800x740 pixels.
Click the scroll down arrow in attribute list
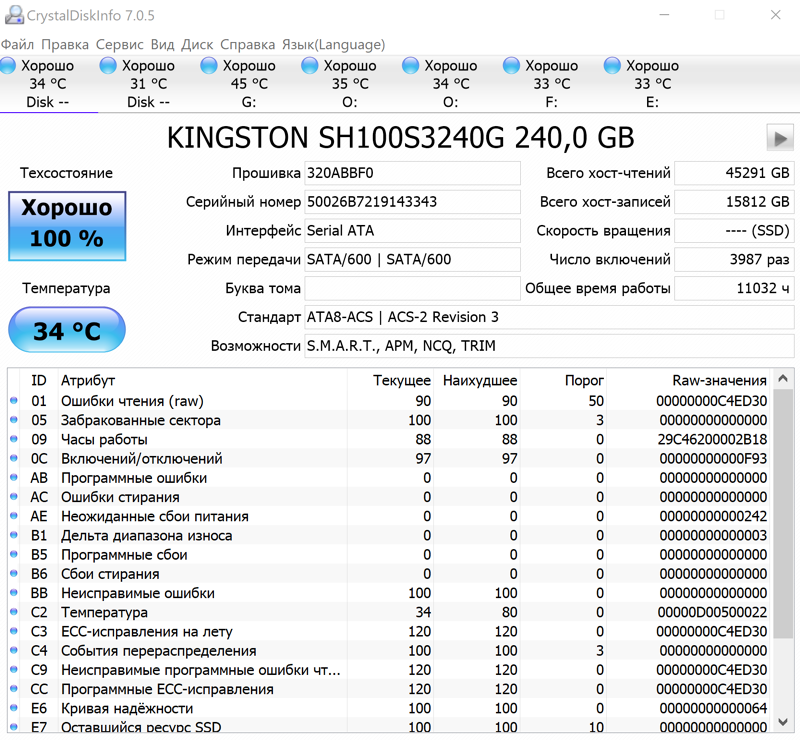pos(783,722)
